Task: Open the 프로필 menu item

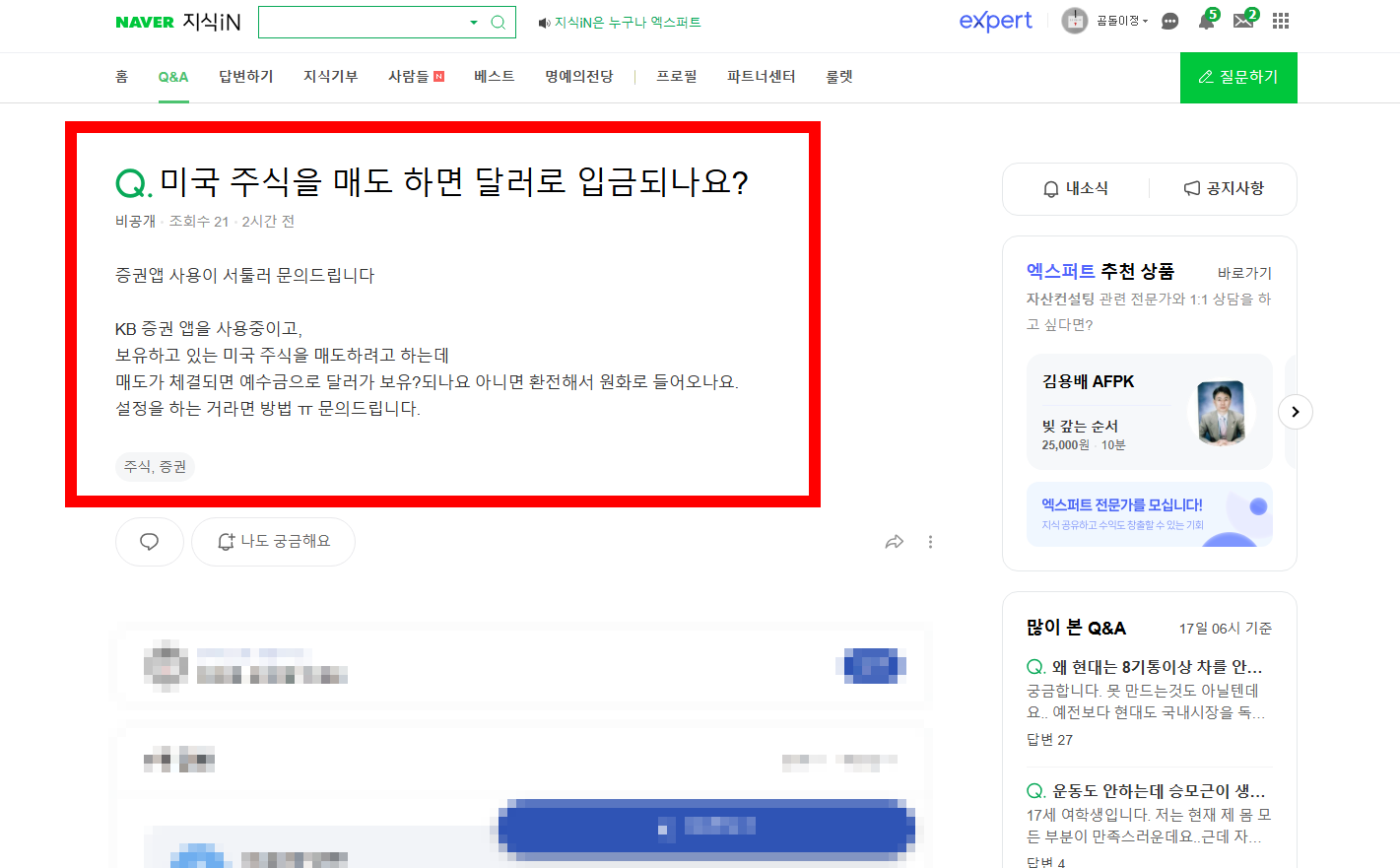Action: 677,76
